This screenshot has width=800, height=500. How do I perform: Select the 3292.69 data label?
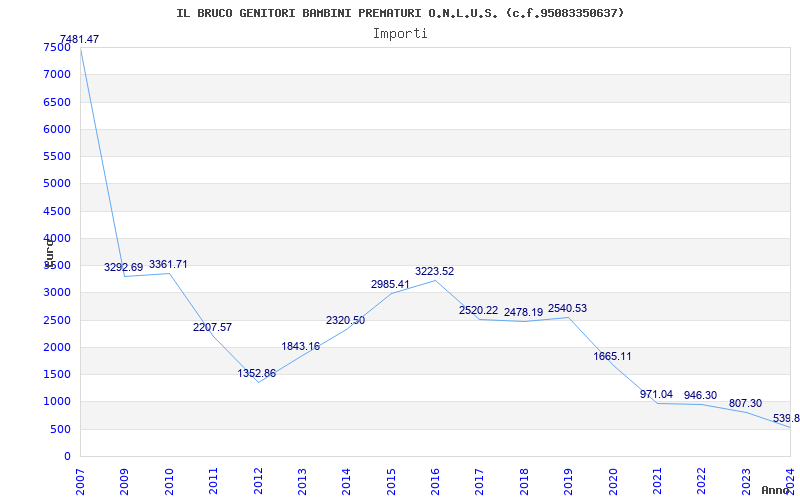click(123, 267)
